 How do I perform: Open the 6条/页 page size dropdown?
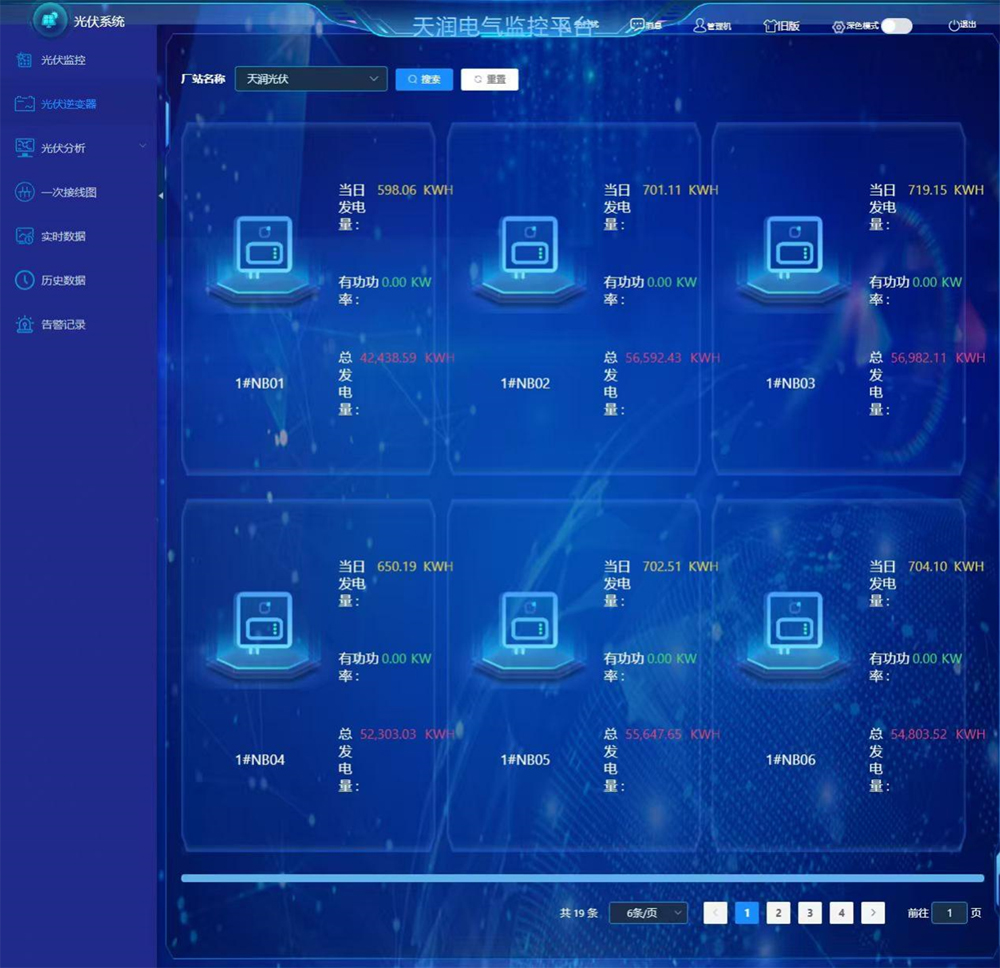point(648,912)
